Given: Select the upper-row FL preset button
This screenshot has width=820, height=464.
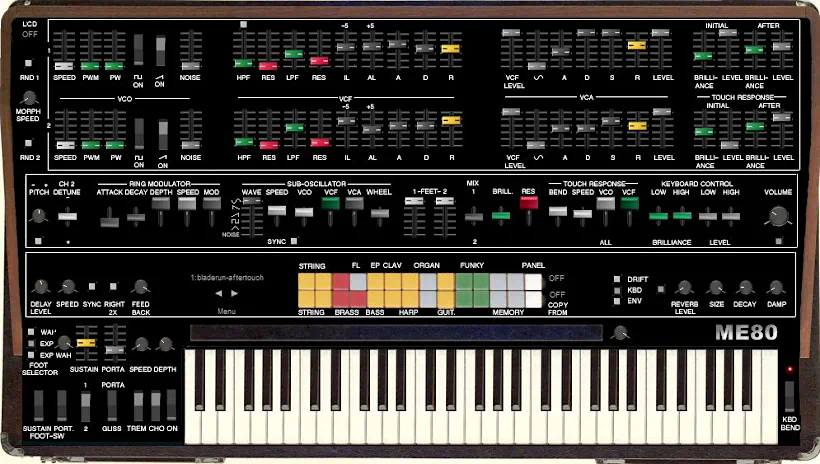Looking at the screenshot, I should [x=358, y=281].
